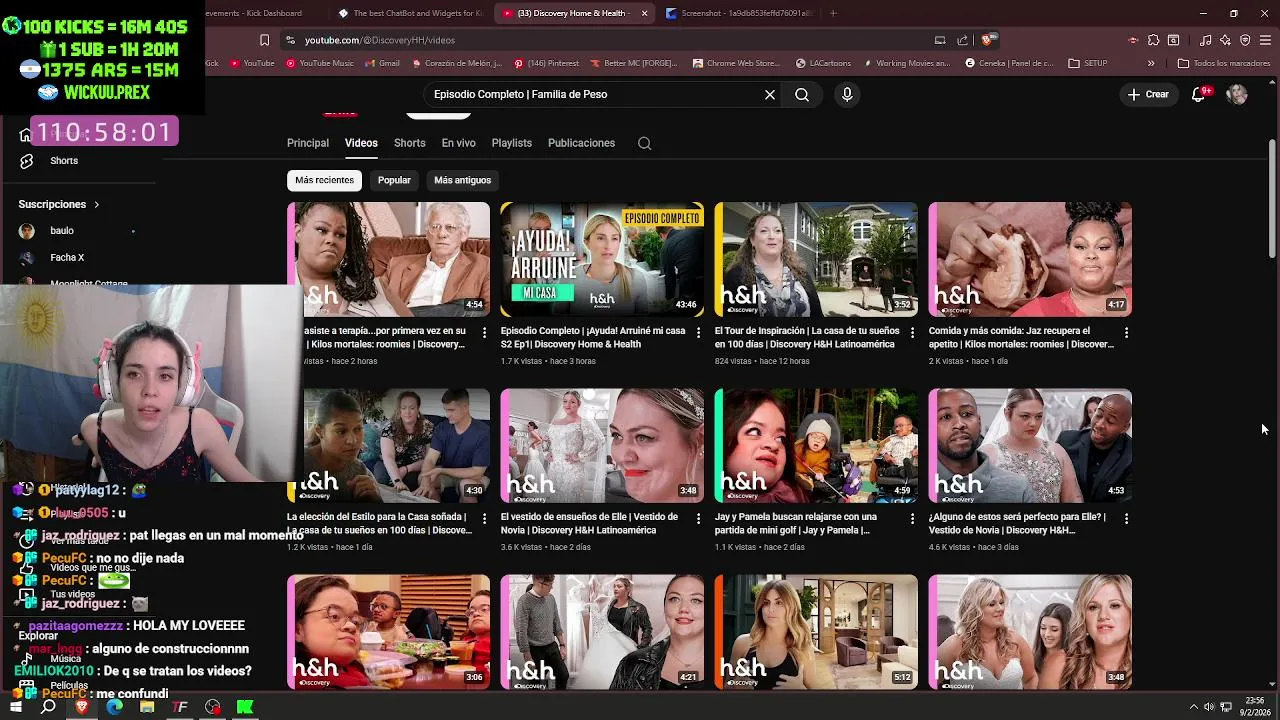Open the Gmail bookmark
The image size is (1280, 720).
click(x=382, y=63)
